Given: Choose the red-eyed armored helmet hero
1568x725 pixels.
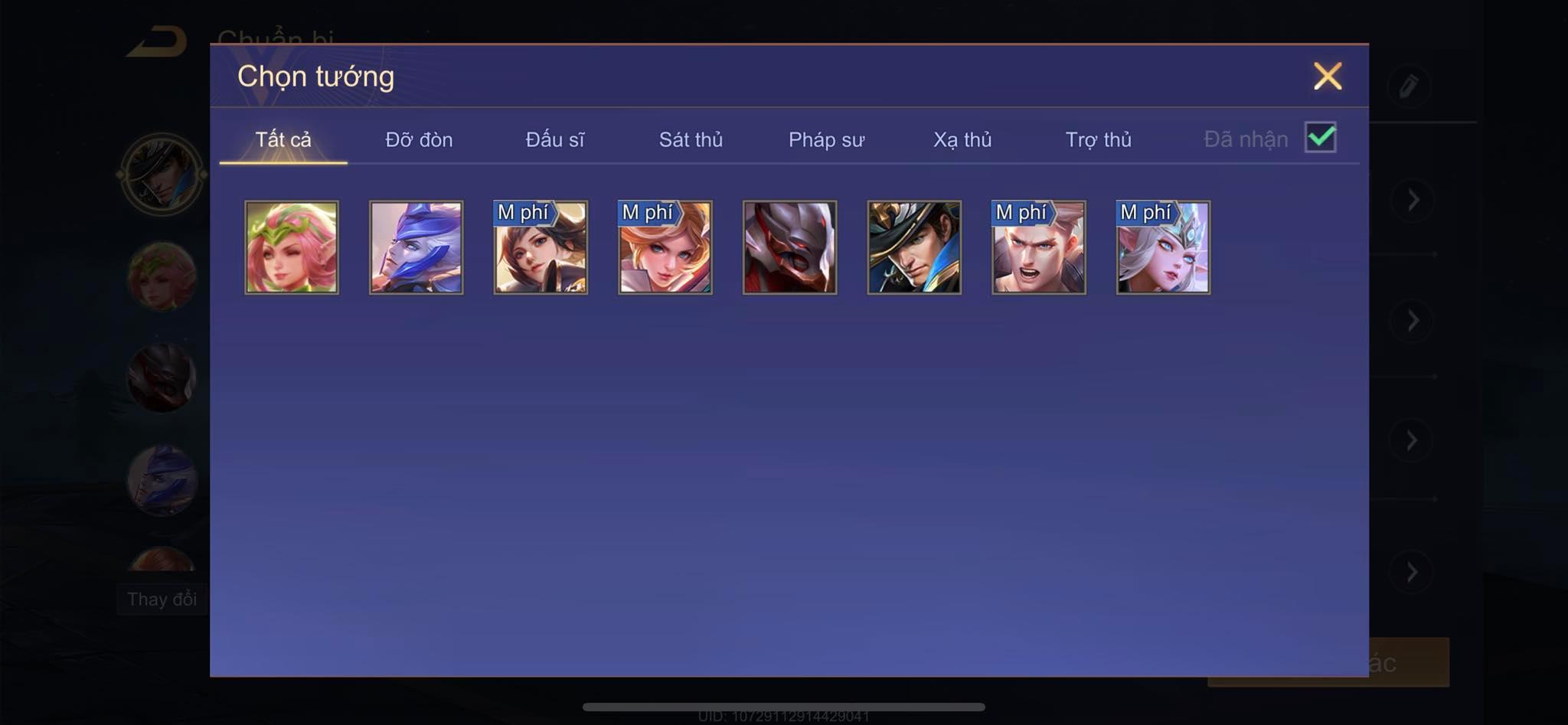Looking at the screenshot, I should coord(789,247).
